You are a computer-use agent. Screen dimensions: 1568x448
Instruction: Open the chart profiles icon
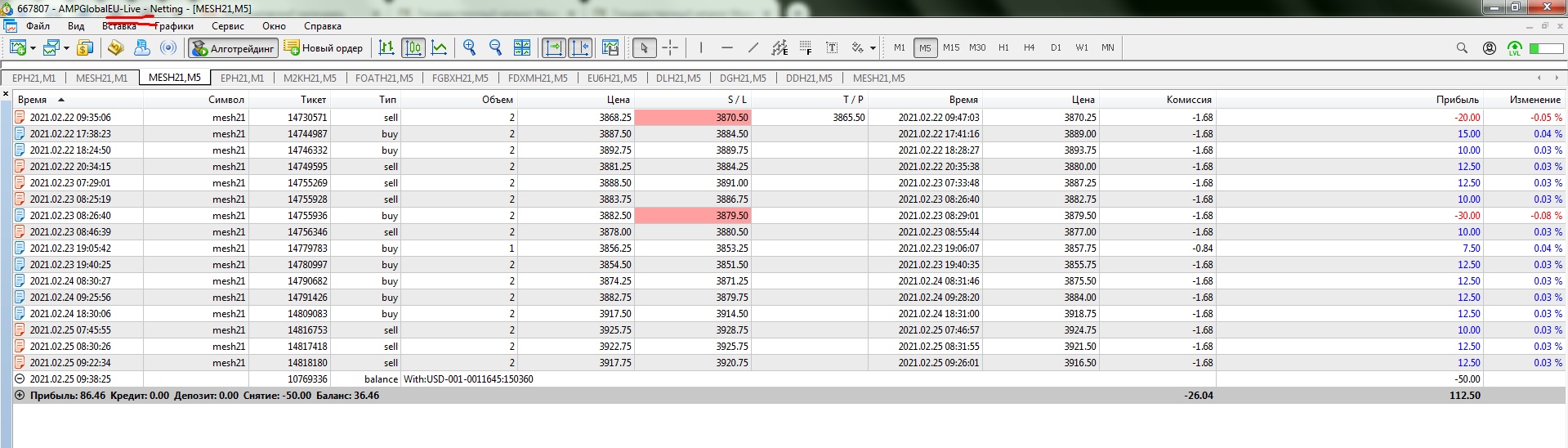[x=51, y=48]
